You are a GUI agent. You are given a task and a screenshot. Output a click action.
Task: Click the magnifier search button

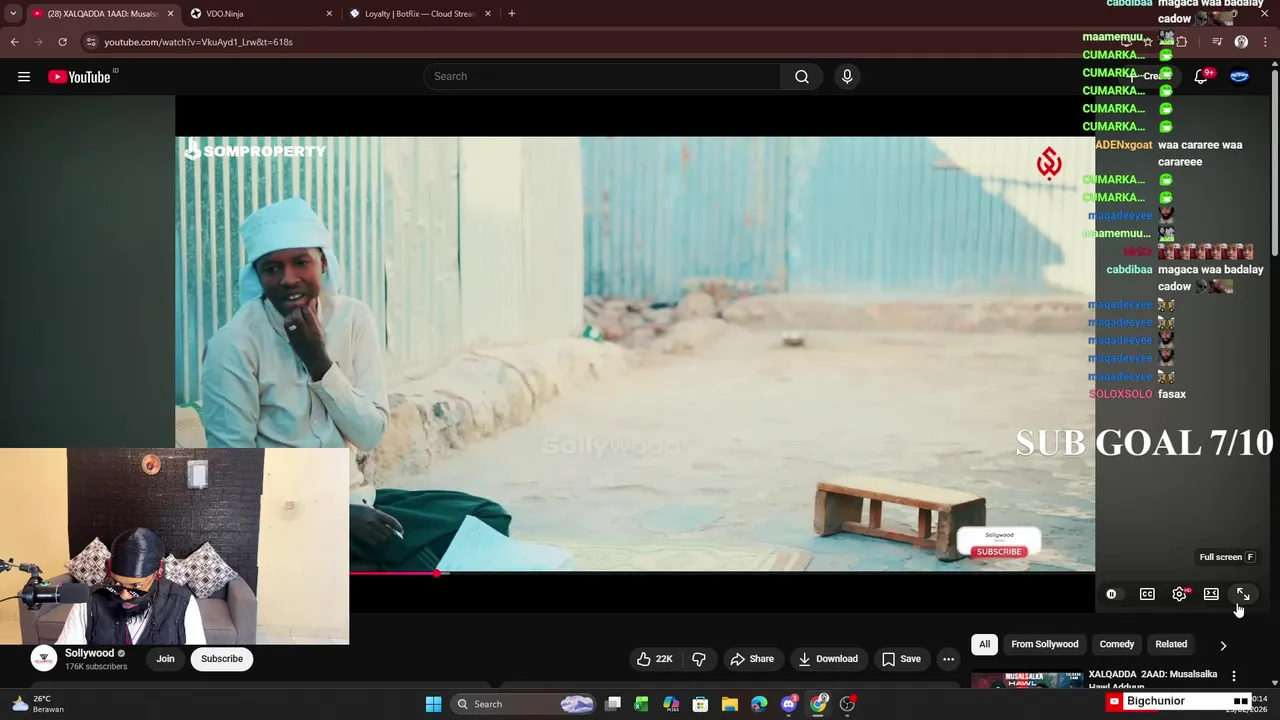(x=802, y=77)
